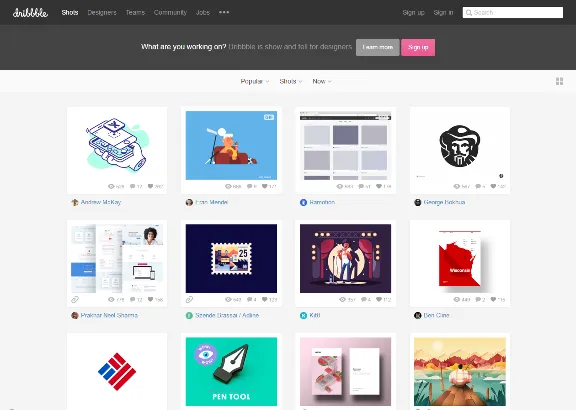
Task: Open the stage performers illustration shot
Action: 346,259
